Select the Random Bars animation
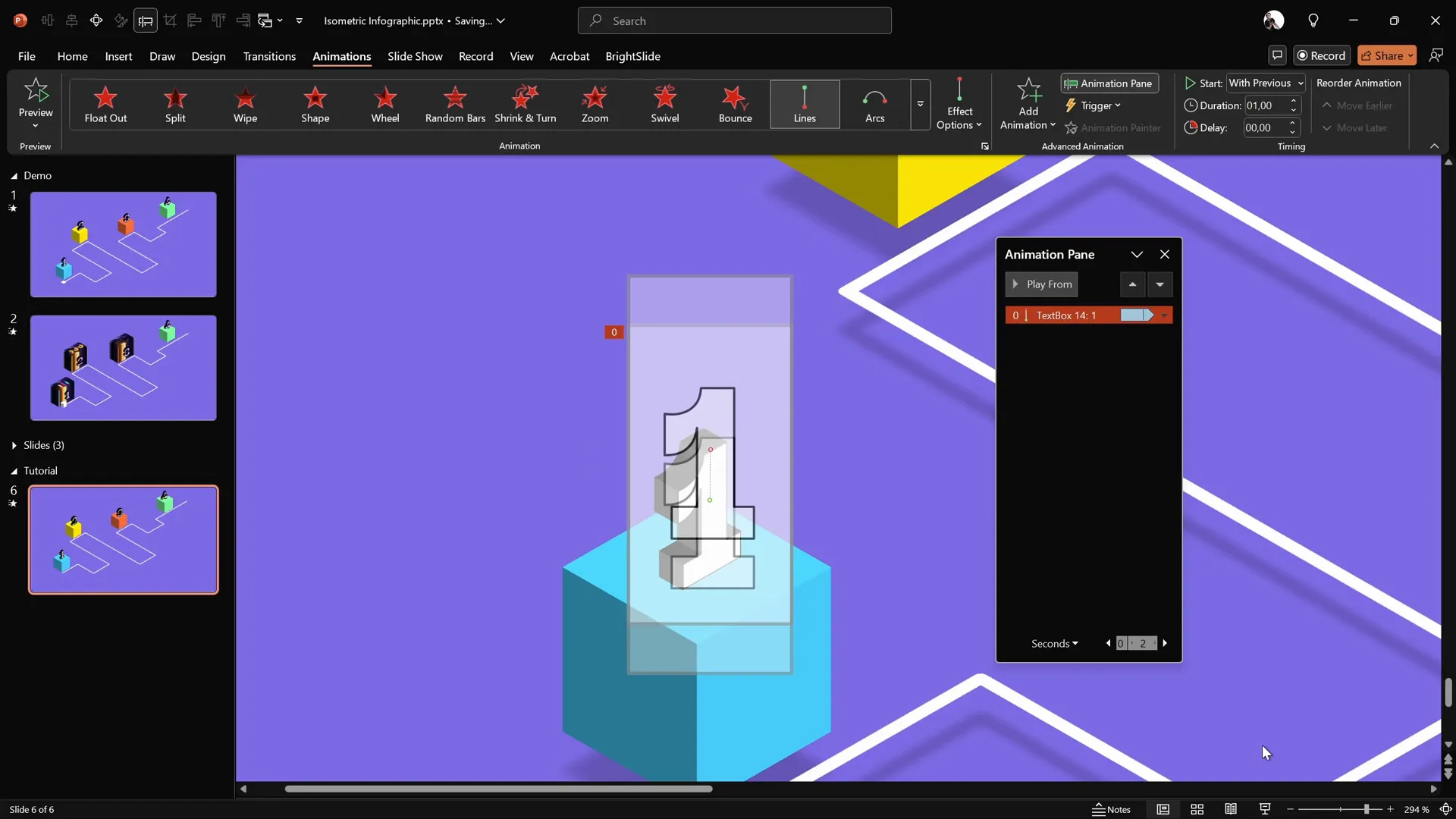The width and height of the screenshot is (1456, 819). (454, 105)
